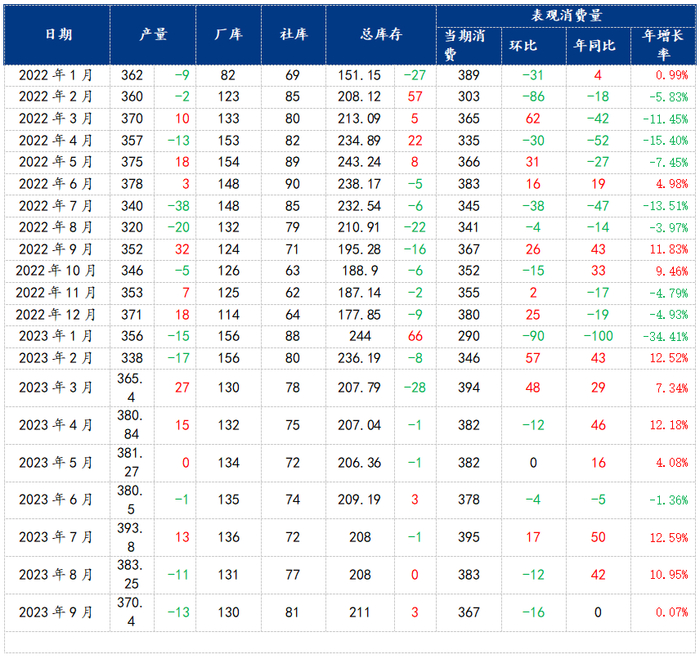Image resolution: width=700 pixels, height=659 pixels.
Task: Select the 2022 年 1 月 date cell
Action: point(56,75)
